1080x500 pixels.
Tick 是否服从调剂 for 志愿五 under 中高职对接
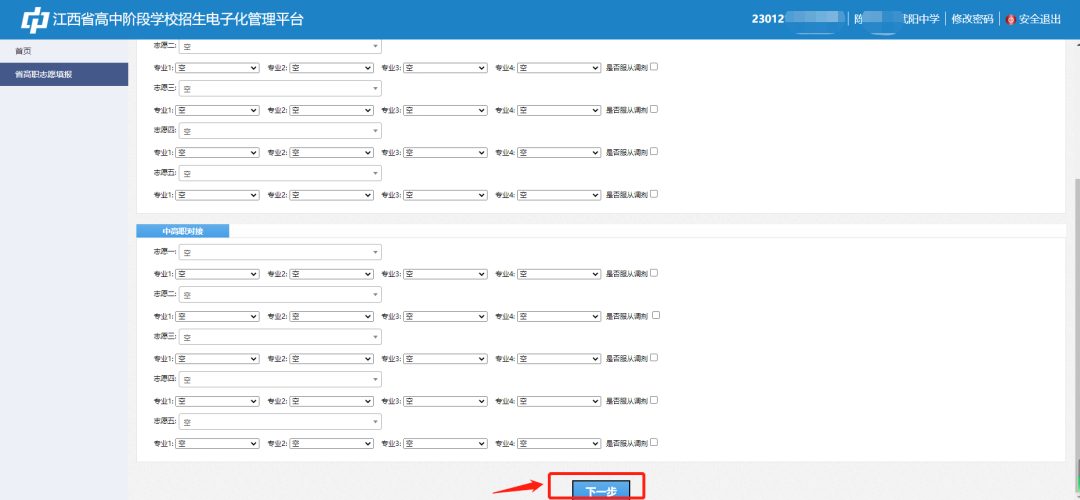pyautogui.click(x=654, y=442)
